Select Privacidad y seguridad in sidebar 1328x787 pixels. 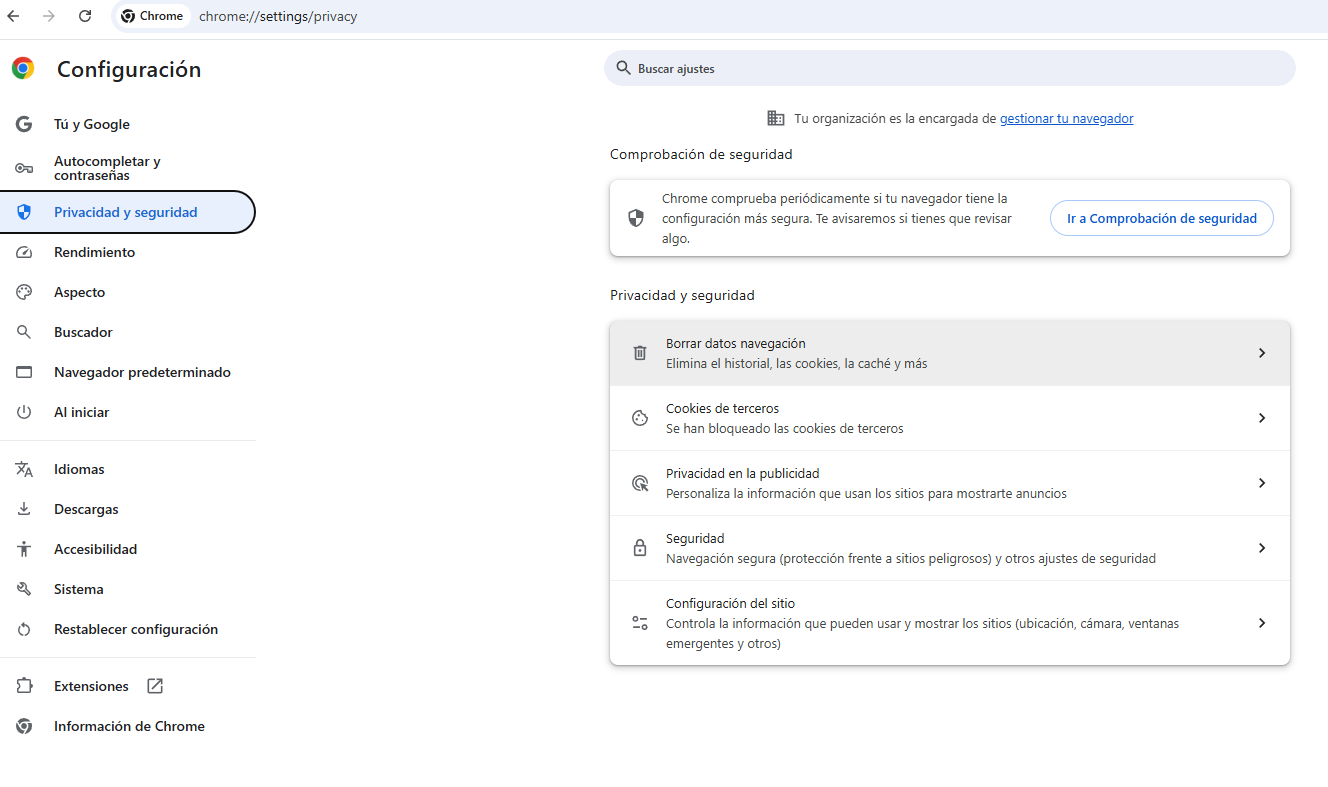click(128, 212)
